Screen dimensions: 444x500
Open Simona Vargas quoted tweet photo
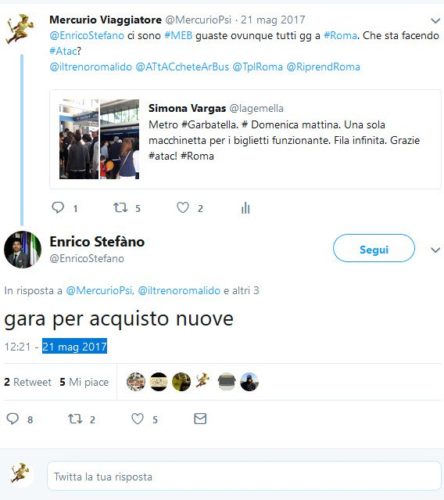pyautogui.click(x=99, y=139)
